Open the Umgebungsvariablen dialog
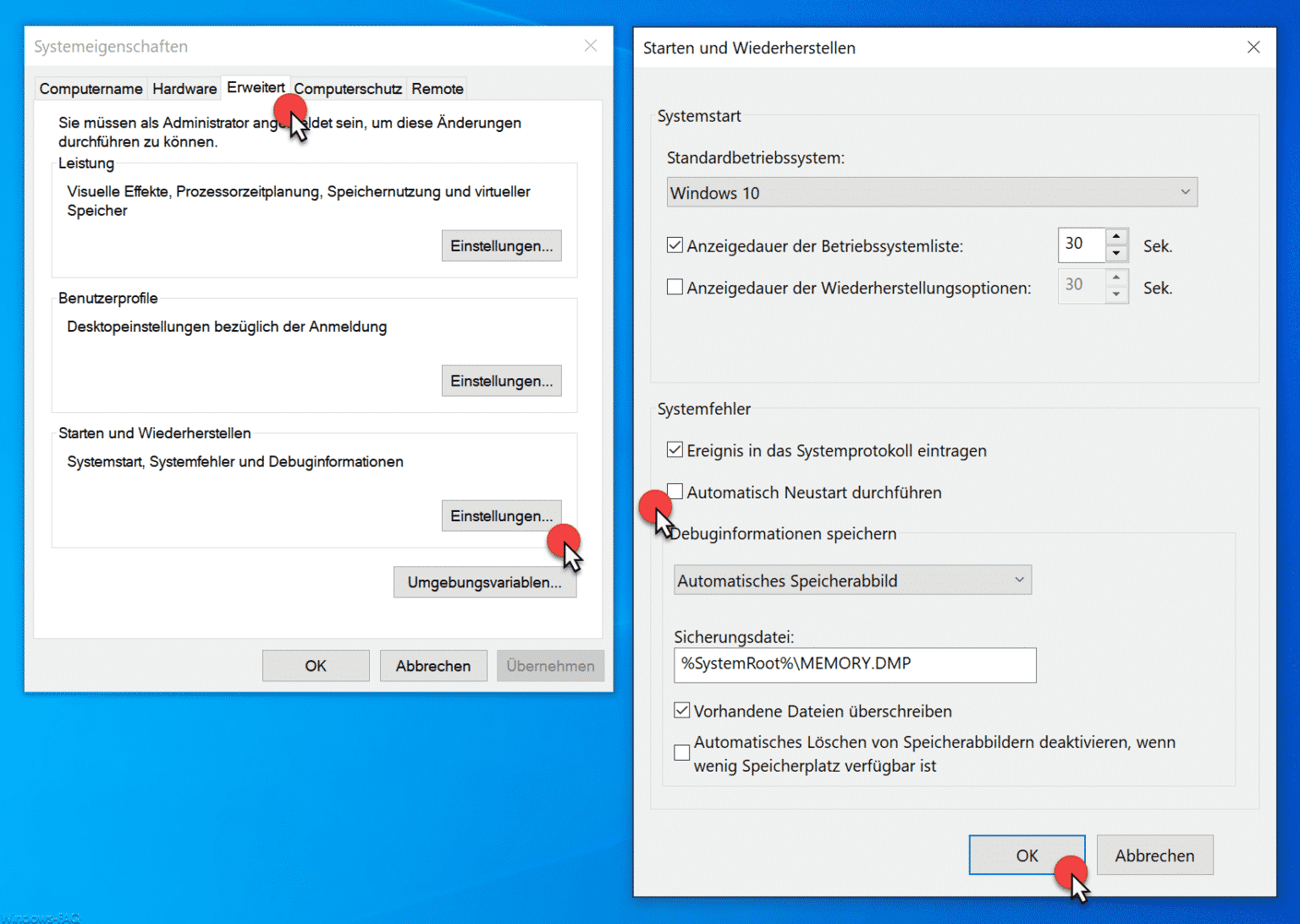 coord(484,581)
